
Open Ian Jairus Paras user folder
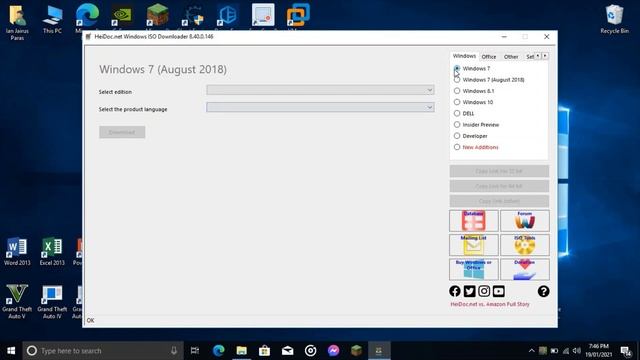point(17,22)
